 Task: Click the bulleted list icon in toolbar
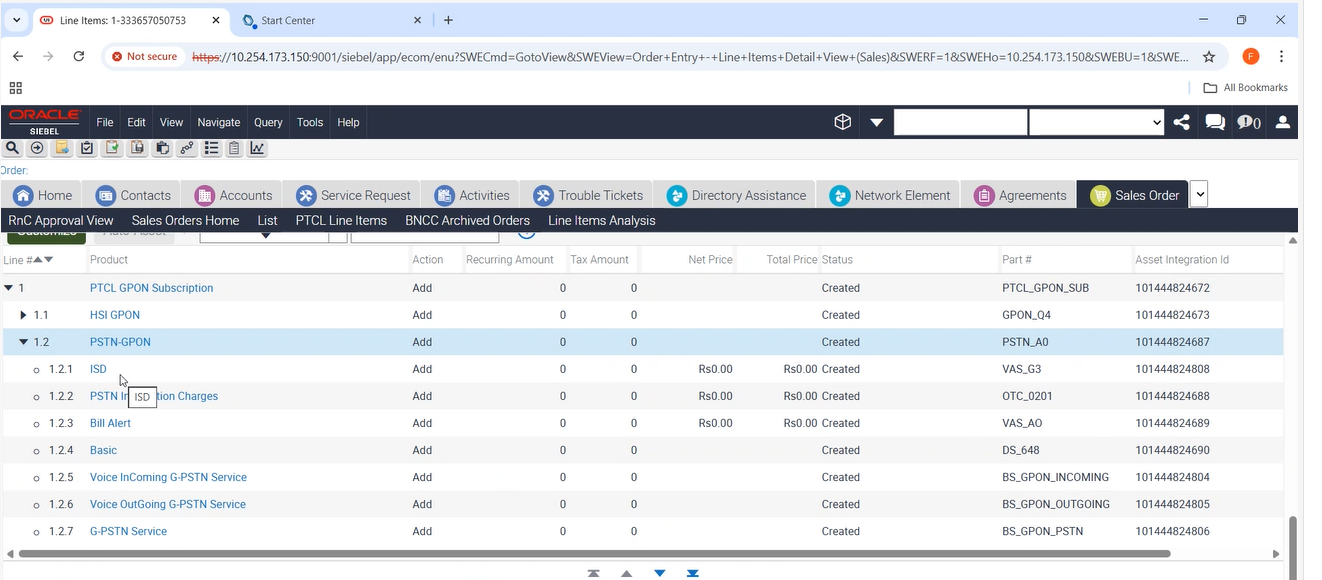[x=211, y=148]
